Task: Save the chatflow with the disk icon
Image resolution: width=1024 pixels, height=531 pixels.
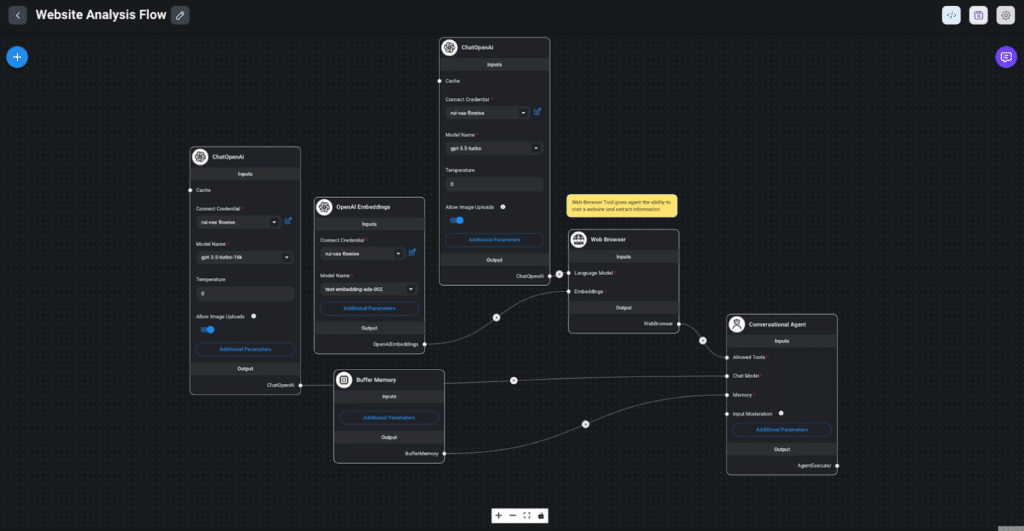Action: 978,15
